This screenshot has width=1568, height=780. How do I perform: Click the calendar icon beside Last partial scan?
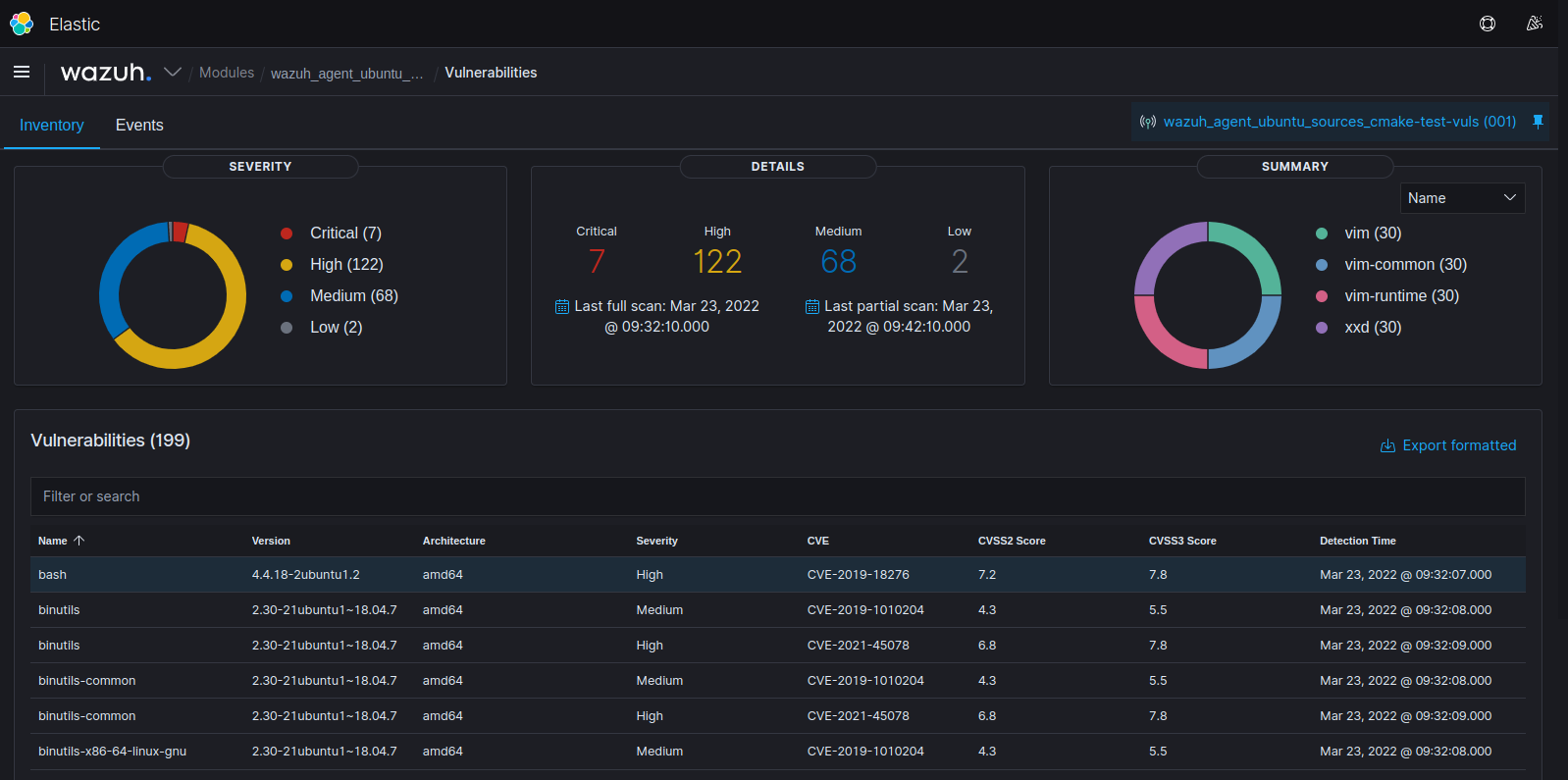coord(812,306)
